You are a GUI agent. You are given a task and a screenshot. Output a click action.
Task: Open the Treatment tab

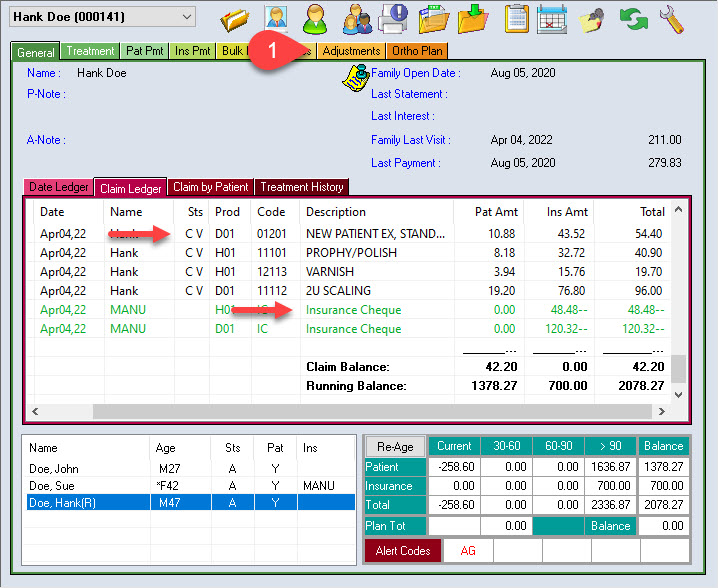[90, 51]
